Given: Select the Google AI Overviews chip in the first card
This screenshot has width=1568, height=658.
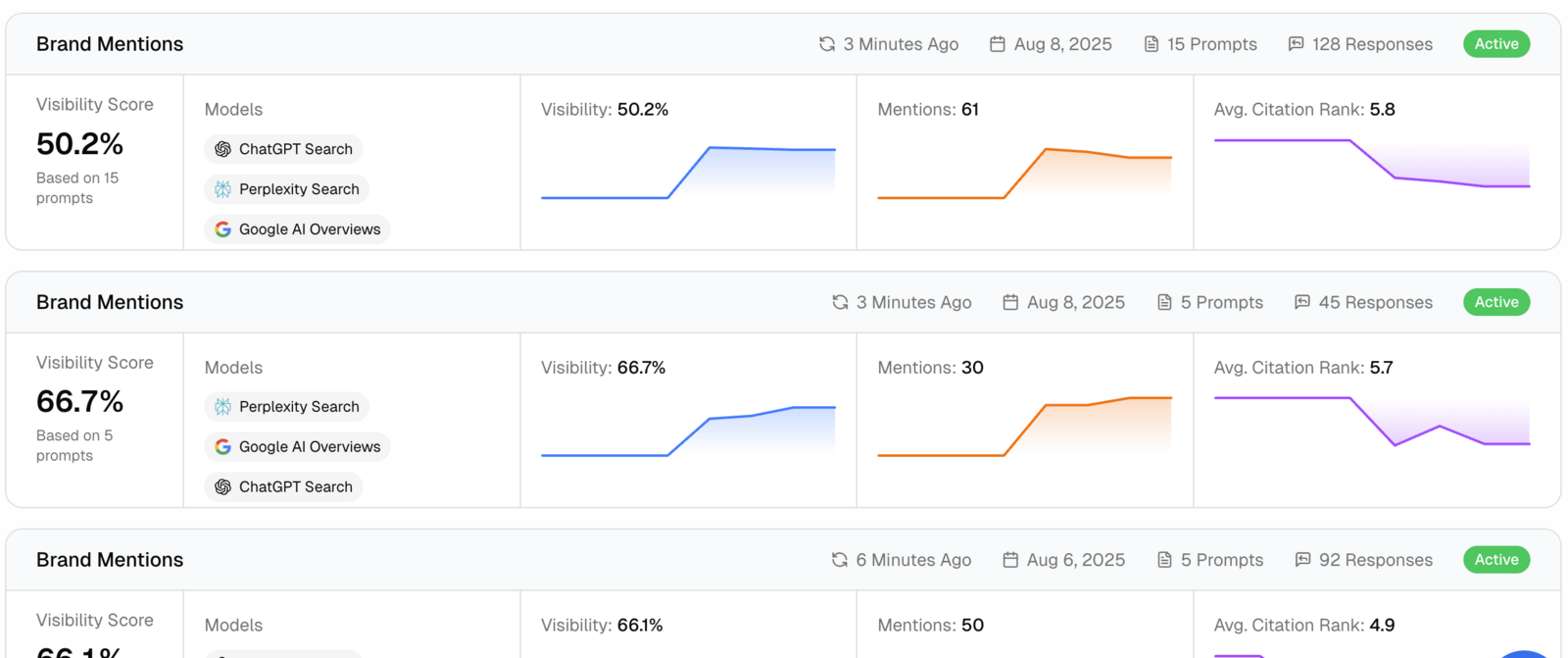Looking at the screenshot, I should [x=297, y=229].
